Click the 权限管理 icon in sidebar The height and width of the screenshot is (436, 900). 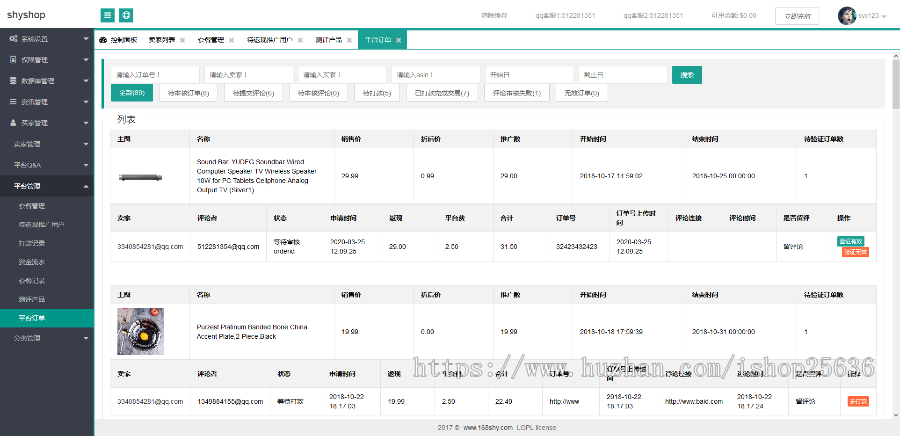[13, 60]
